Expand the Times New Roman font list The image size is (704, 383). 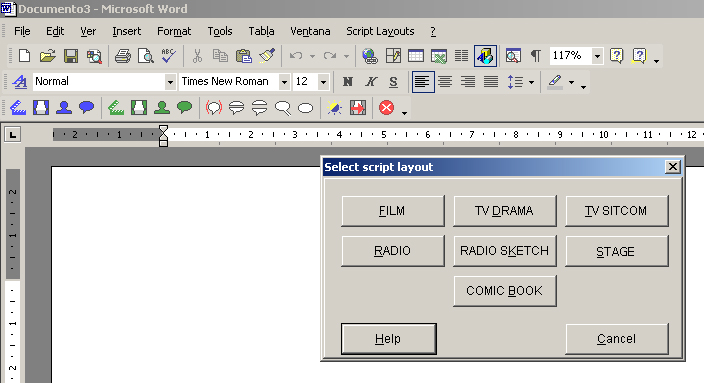point(284,82)
